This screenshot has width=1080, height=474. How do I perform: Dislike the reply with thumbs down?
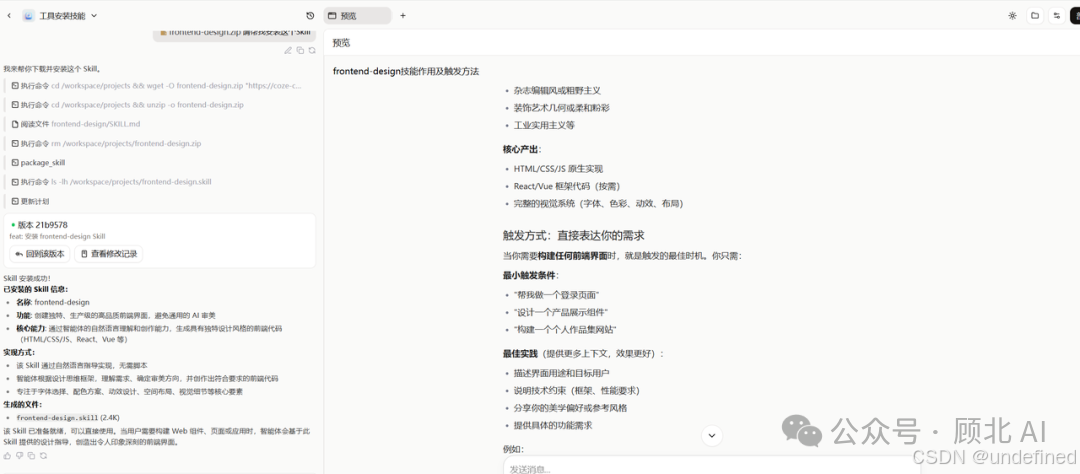(x=19, y=455)
